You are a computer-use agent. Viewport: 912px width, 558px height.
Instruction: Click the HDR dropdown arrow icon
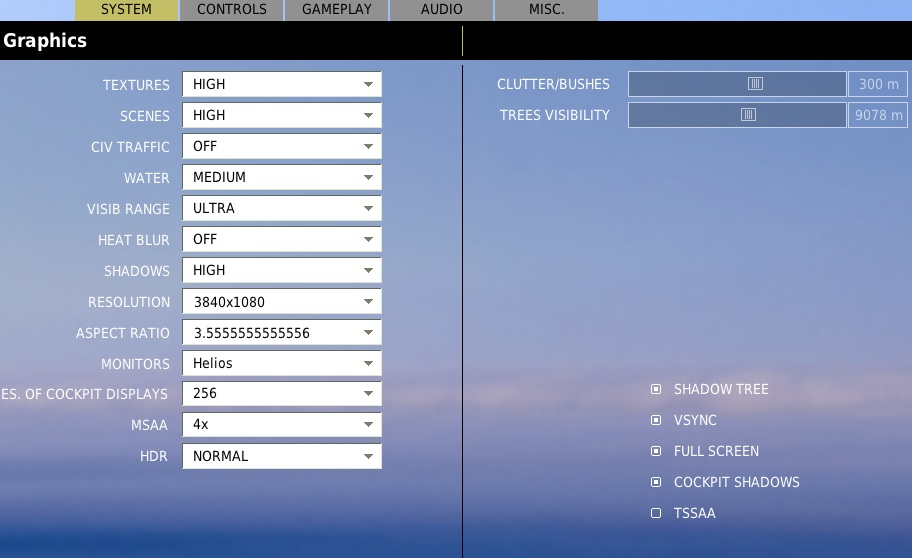(x=368, y=456)
